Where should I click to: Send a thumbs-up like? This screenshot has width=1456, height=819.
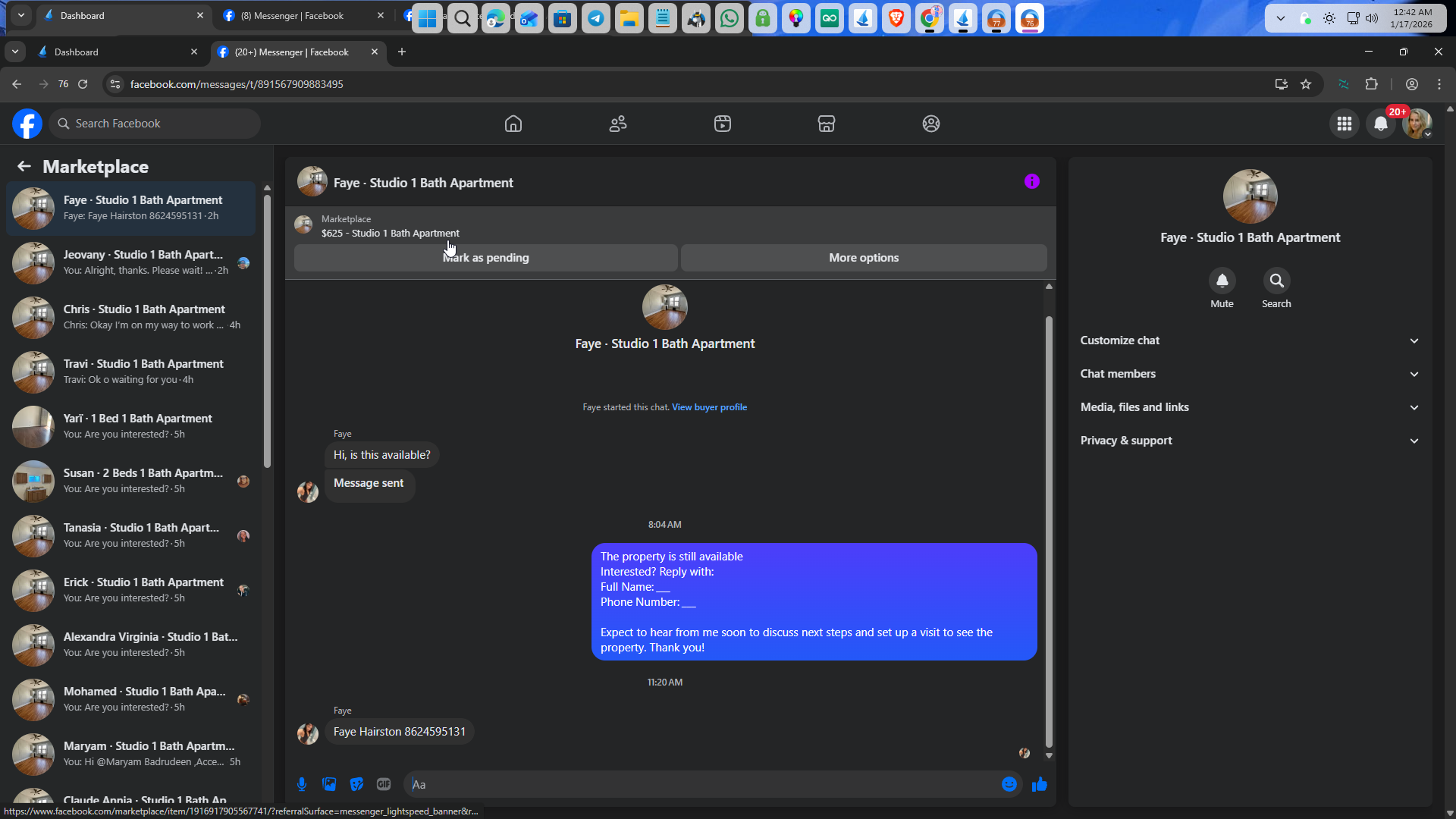[x=1039, y=784]
